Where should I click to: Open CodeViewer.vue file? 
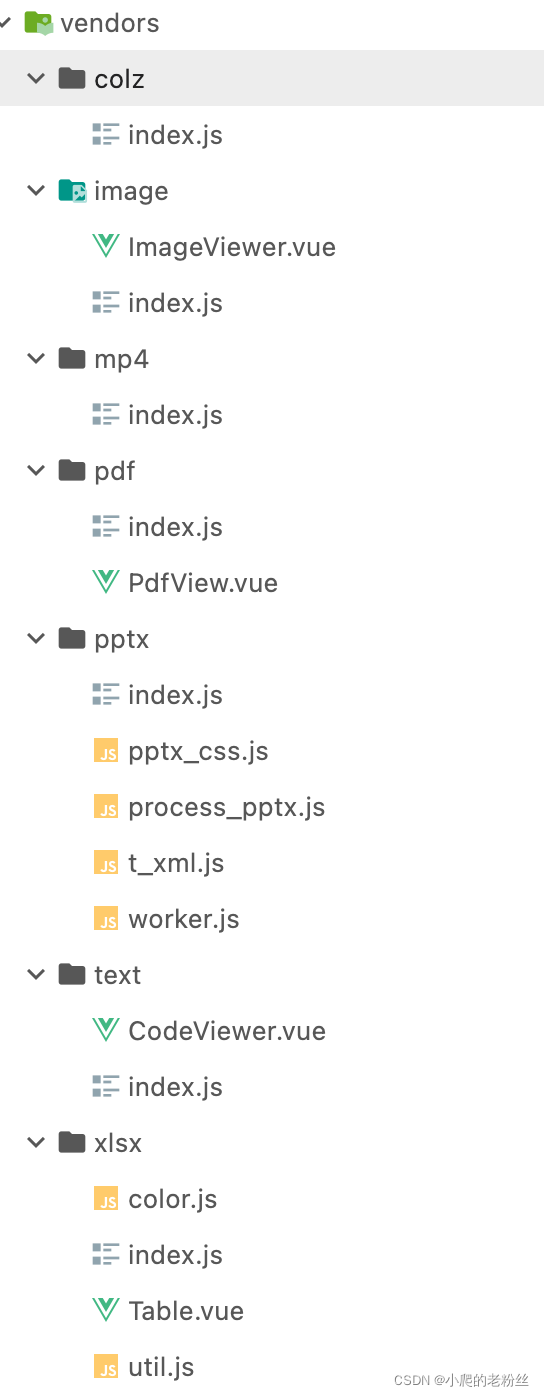pos(227,1031)
